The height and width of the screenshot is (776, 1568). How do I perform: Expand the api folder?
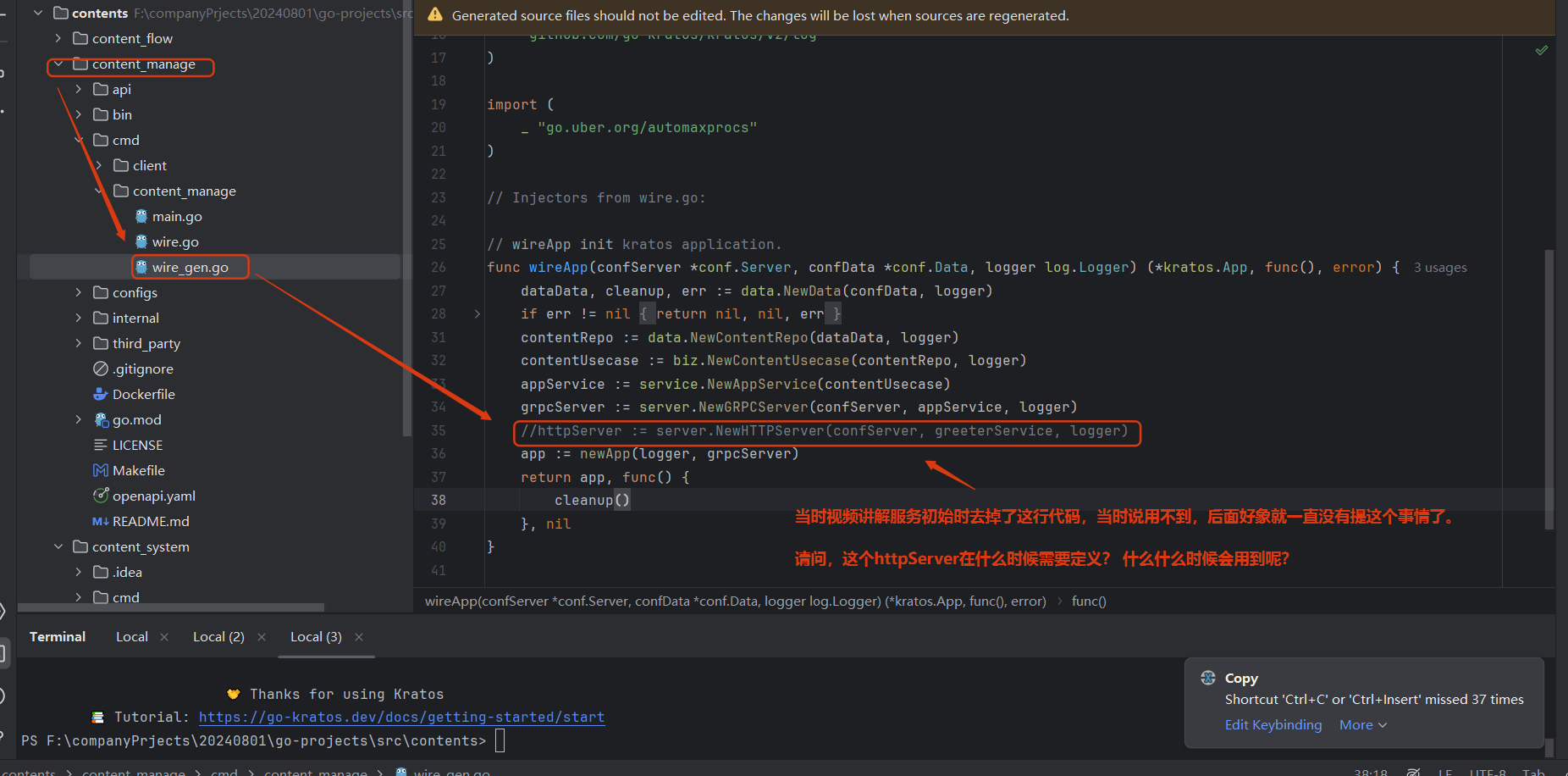click(79, 89)
